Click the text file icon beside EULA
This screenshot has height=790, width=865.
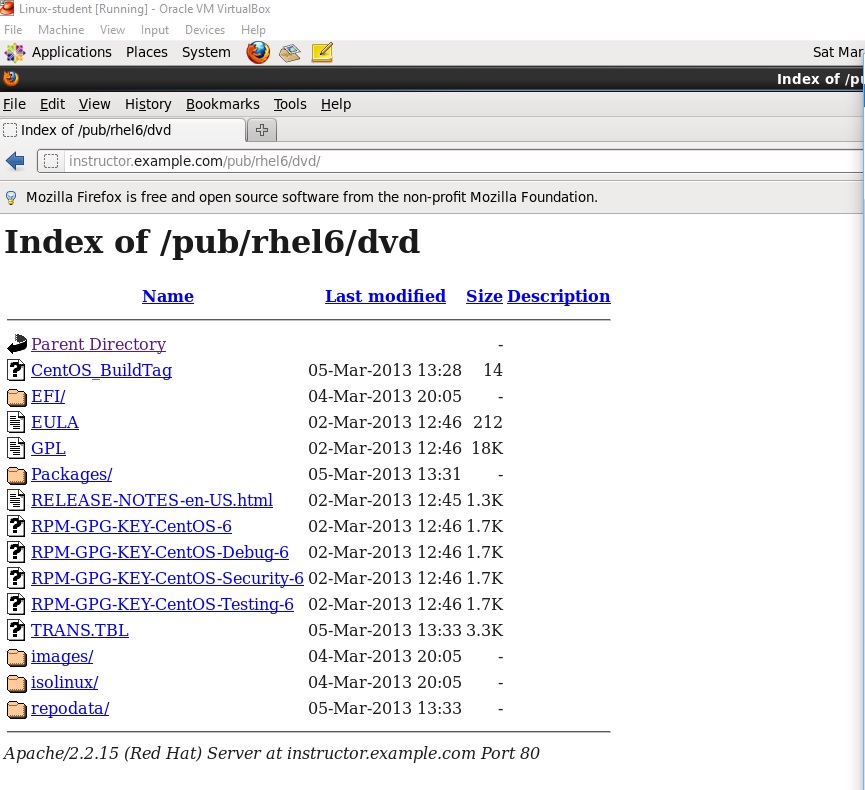pos(16,422)
